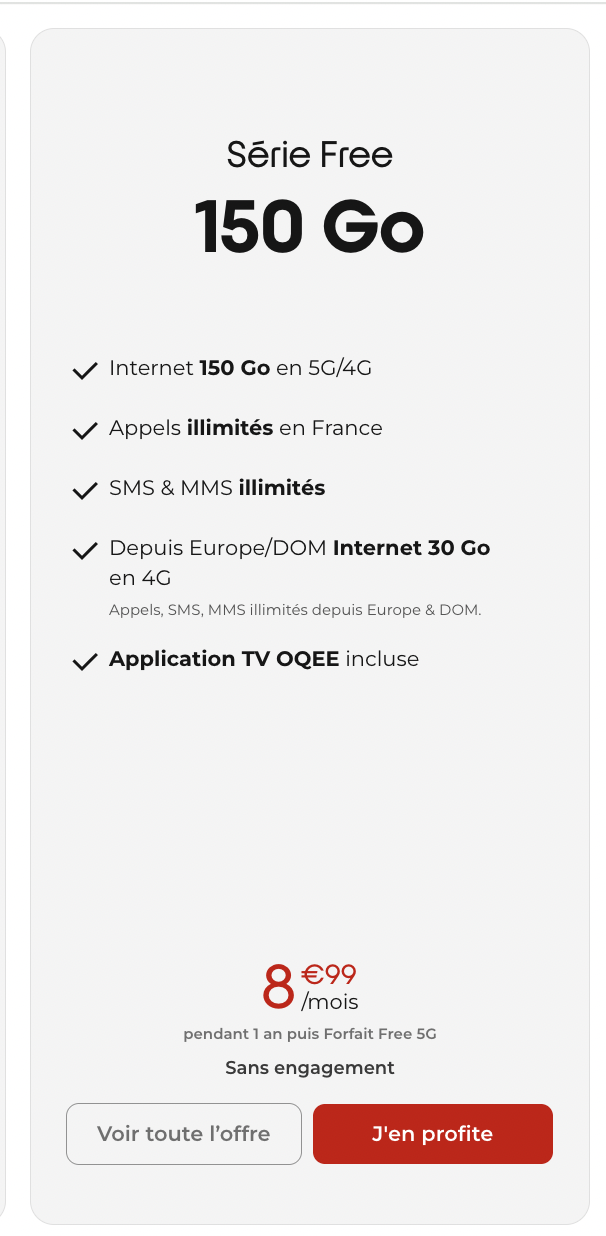Click the "Sans engagement" label
Image resolution: width=606 pixels, height=1236 pixels.
[310, 1067]
